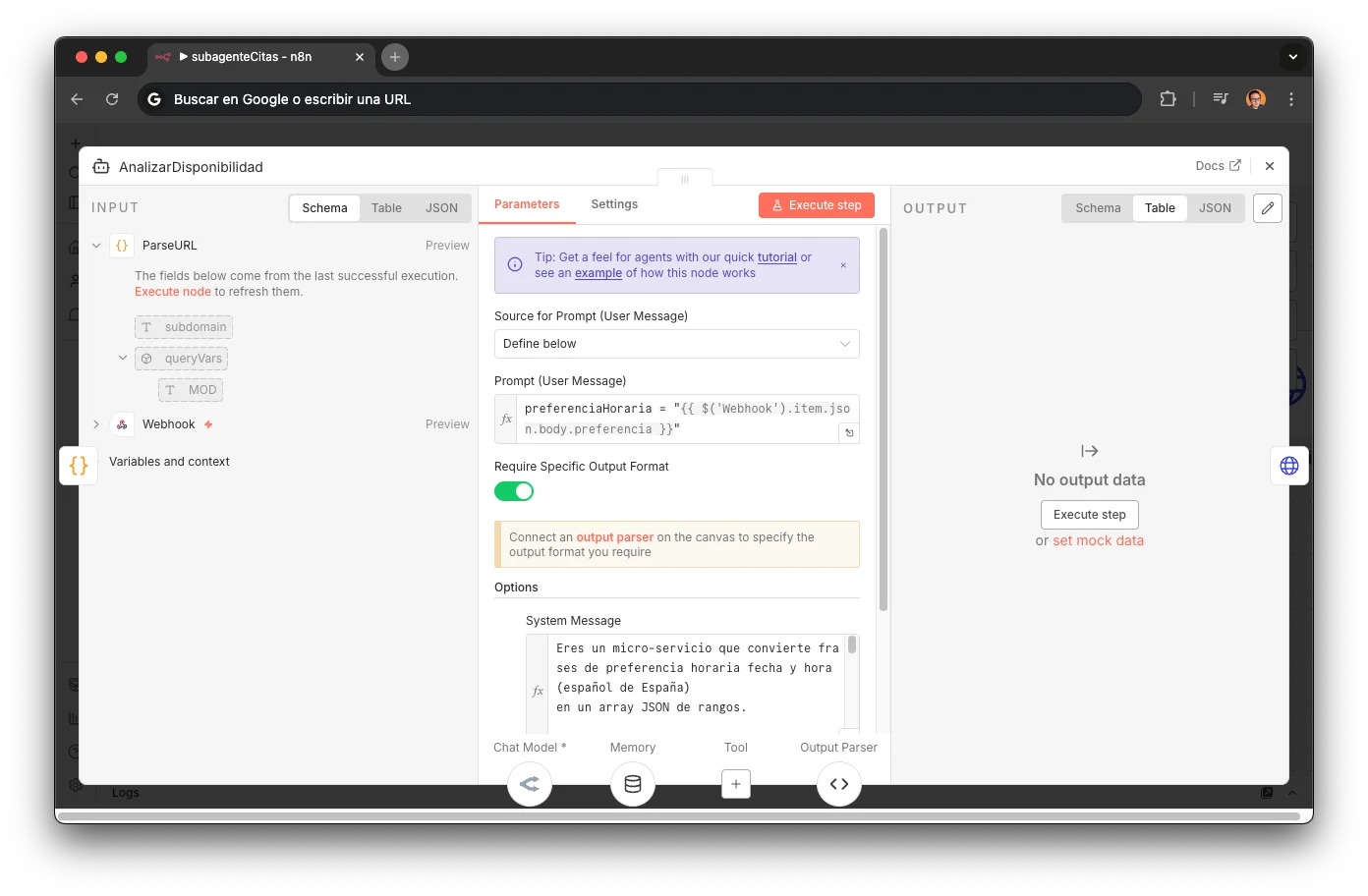
Task: Expand the Webhook node fields
Action: click(x=95, y=423)
